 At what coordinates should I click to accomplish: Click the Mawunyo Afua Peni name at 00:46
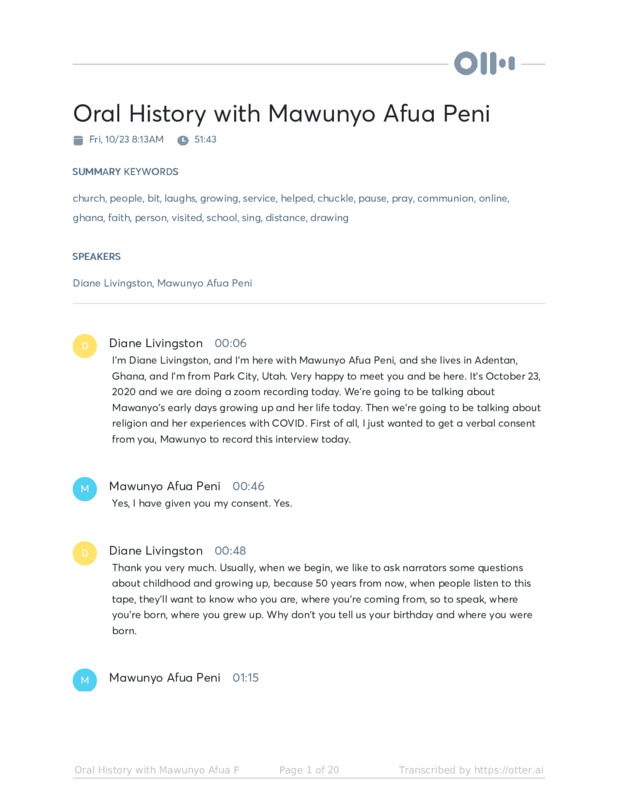[x=165, y=486]
